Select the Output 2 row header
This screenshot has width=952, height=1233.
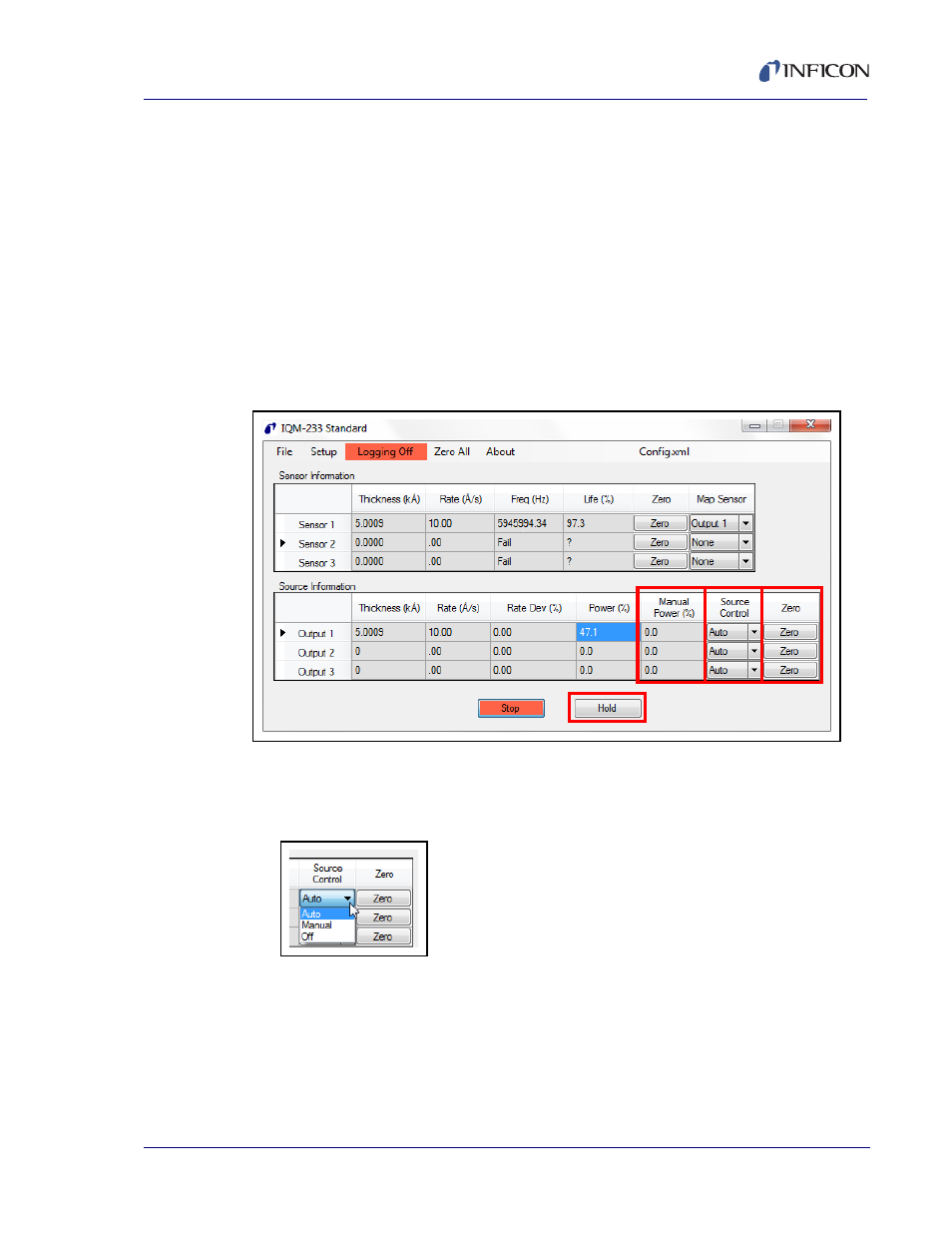coord(313,652)
